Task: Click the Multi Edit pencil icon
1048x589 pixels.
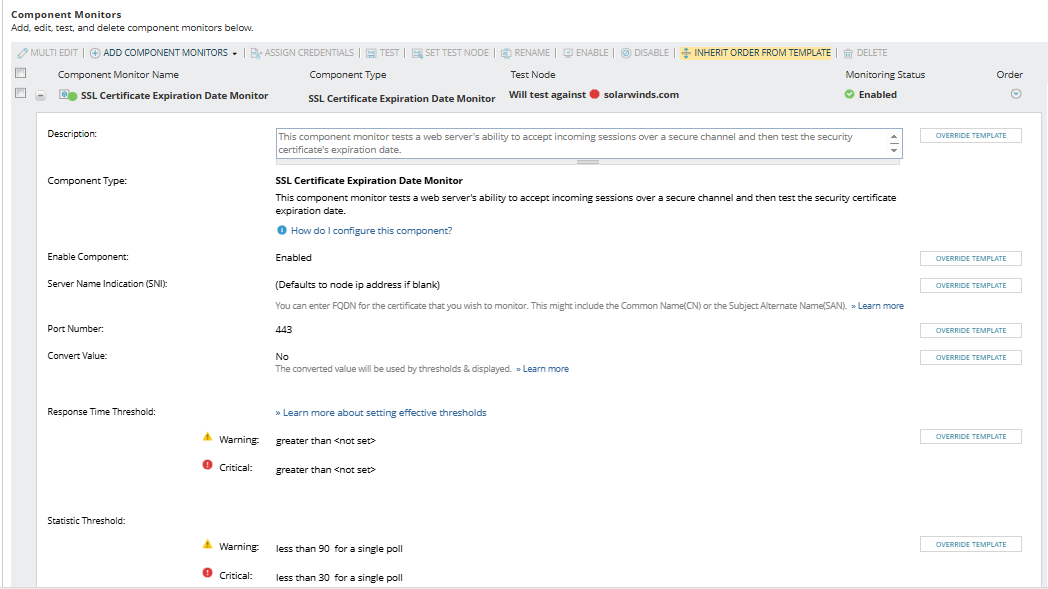Action: [x=22, y=53]
